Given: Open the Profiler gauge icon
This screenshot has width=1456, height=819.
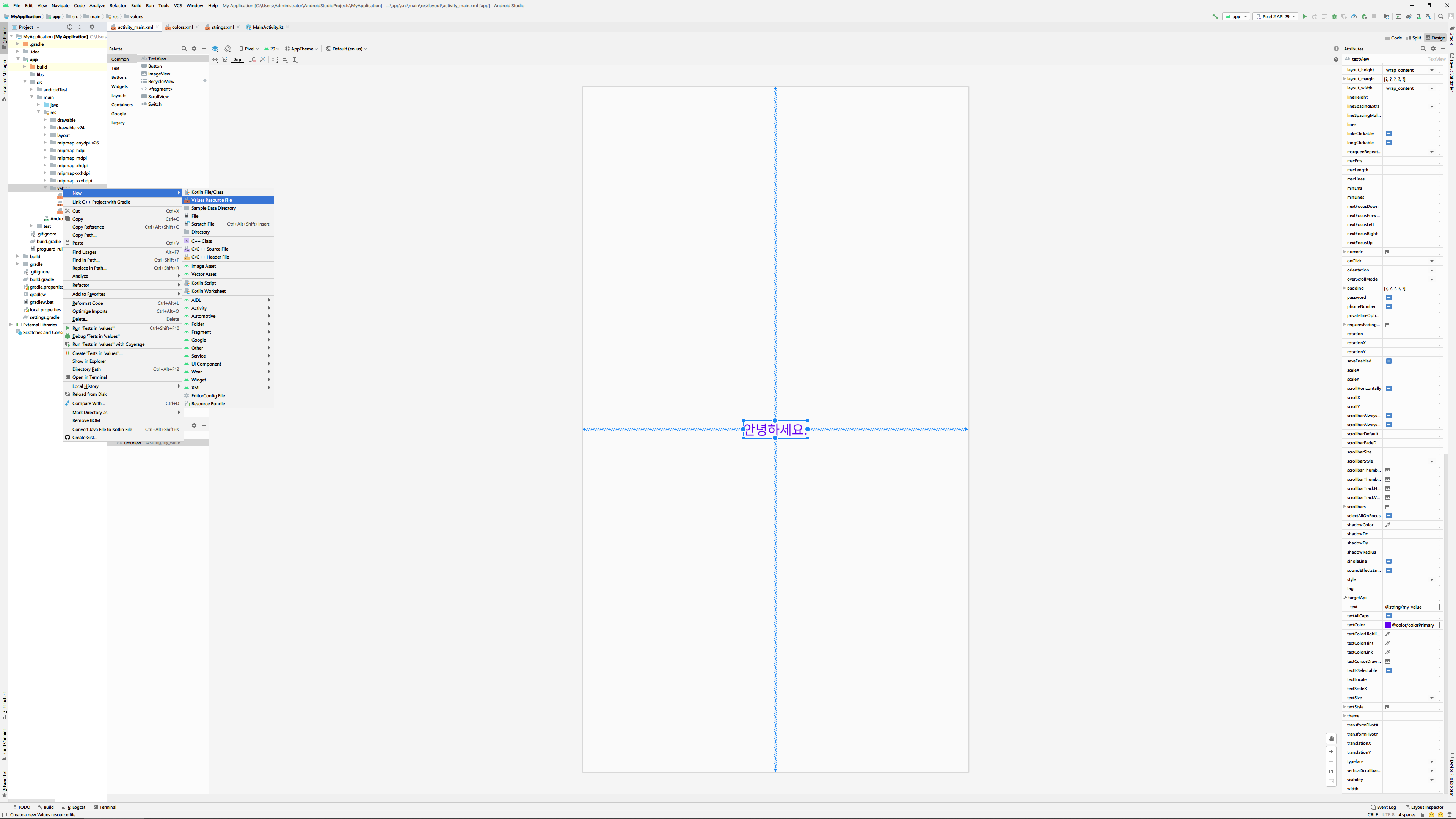Looking at the screenshot, I should pyautogui.click(x=1354, y=17).
